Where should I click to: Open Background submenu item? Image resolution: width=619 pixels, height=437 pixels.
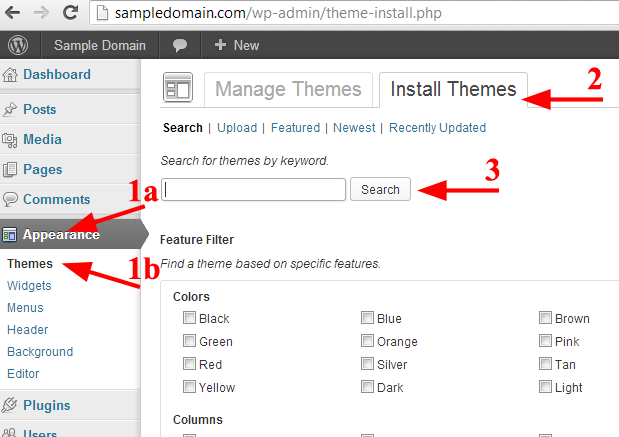click(x=40, y=352)
